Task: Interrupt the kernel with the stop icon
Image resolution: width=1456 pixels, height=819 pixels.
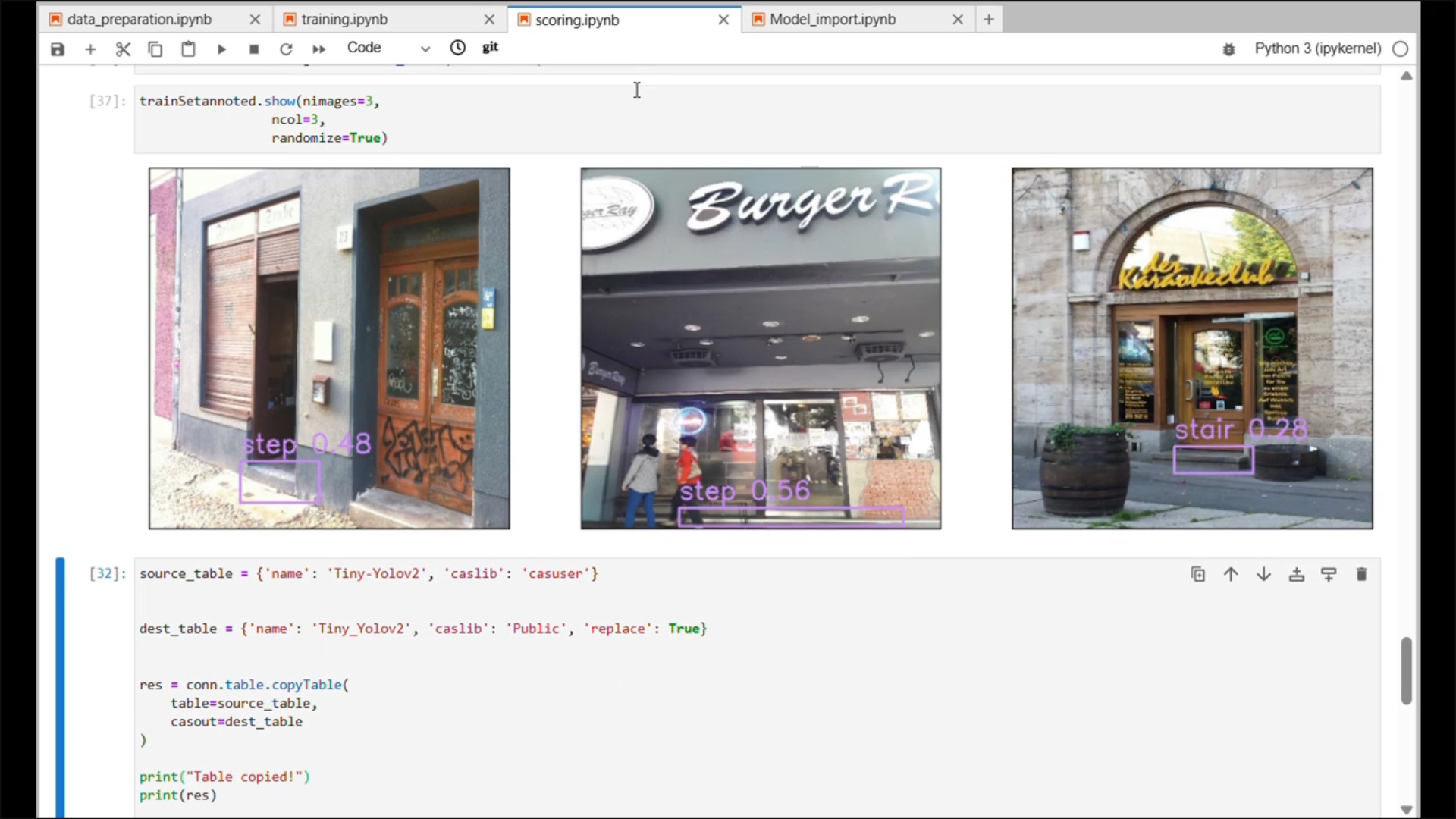Action: coord(254,49)
